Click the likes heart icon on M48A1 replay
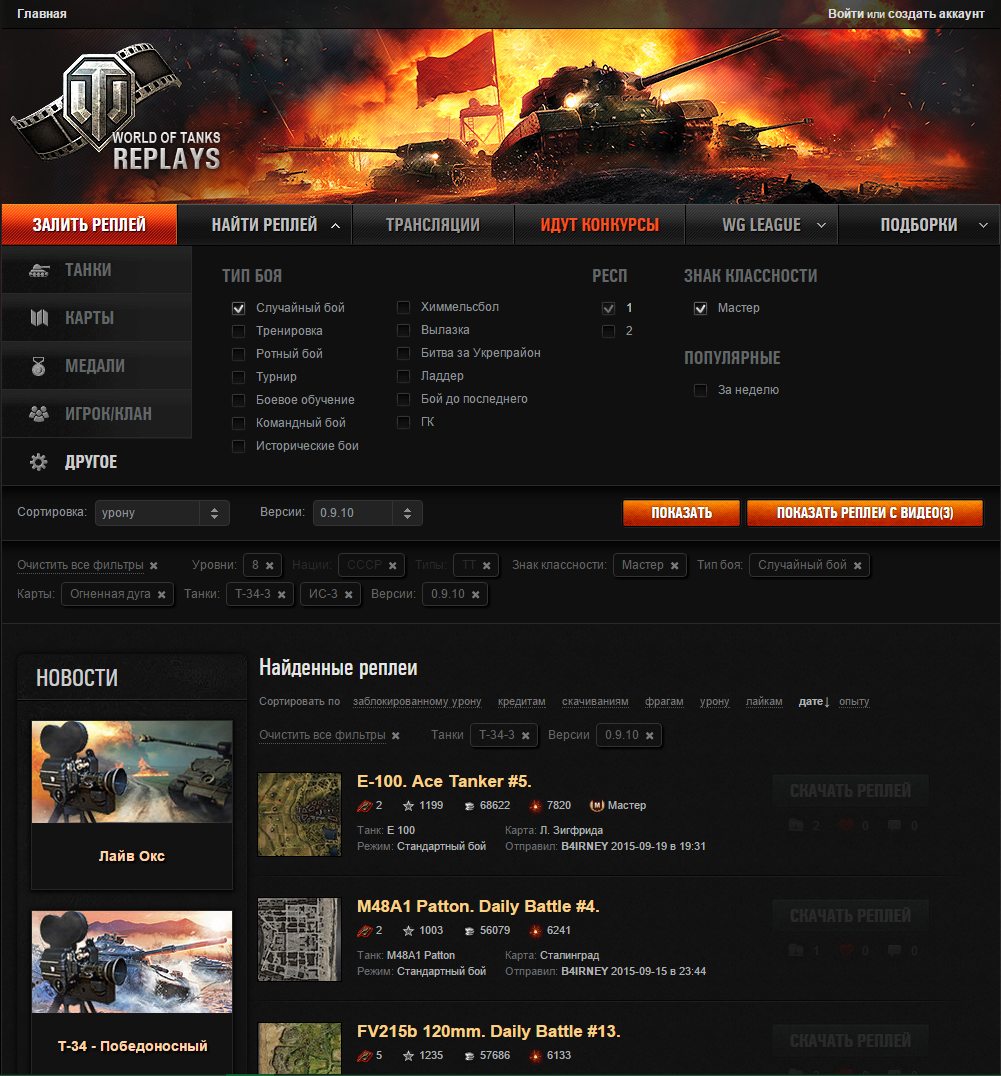Viewport: 1001px width, 1076px height. coord(846,950)
